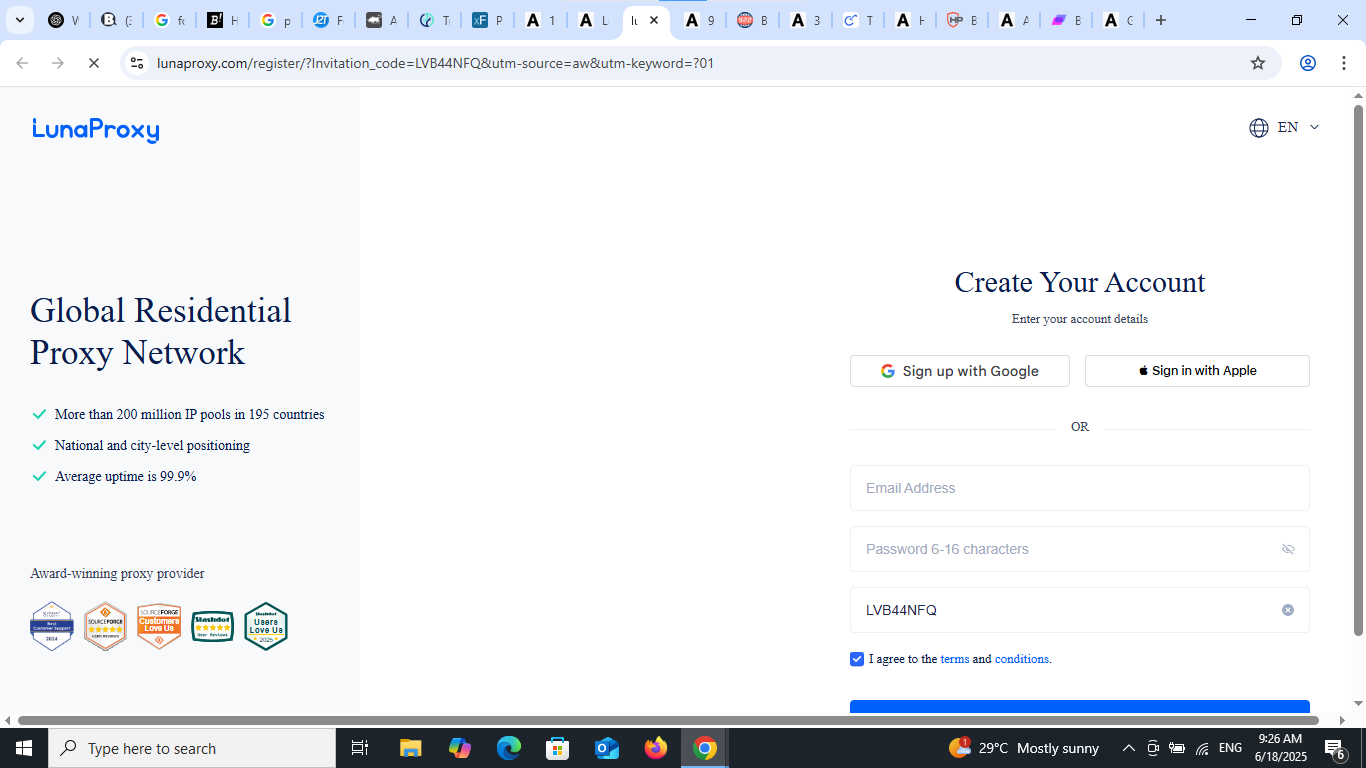Open Microsoft Copilot from taskbar

click(460, 748)
